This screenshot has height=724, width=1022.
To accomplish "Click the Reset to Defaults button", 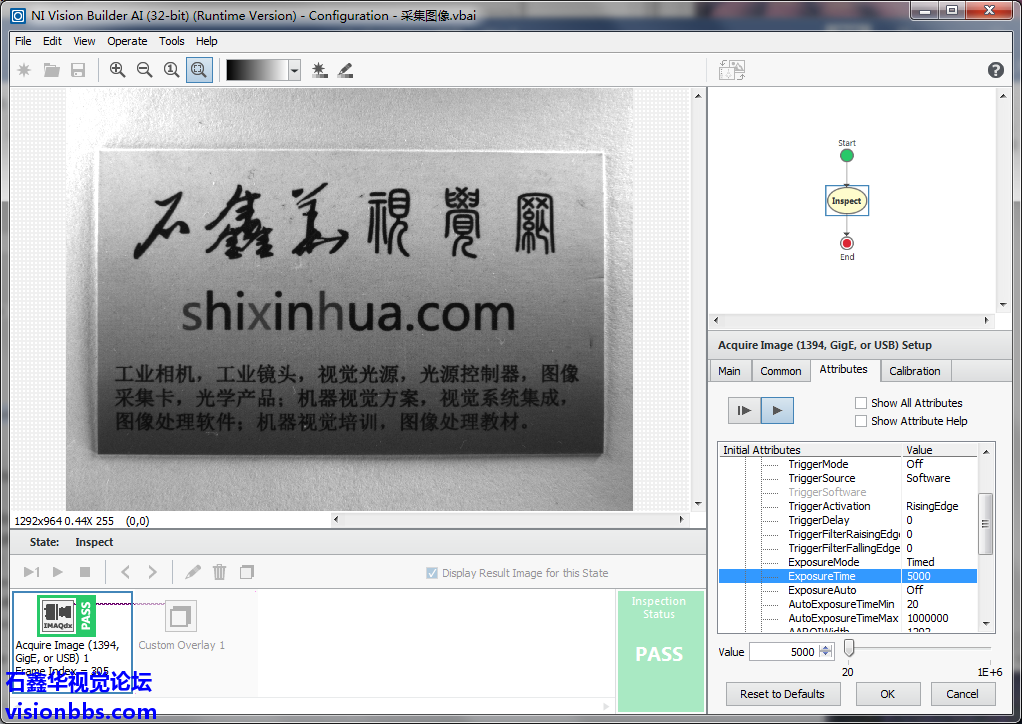I will click(782, 694).
